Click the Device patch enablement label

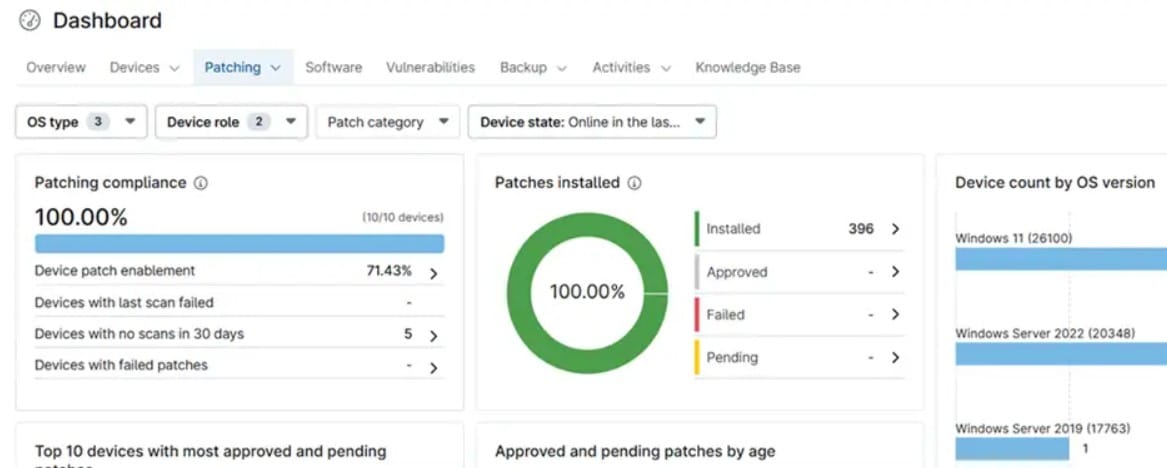(x=115, y=271)
